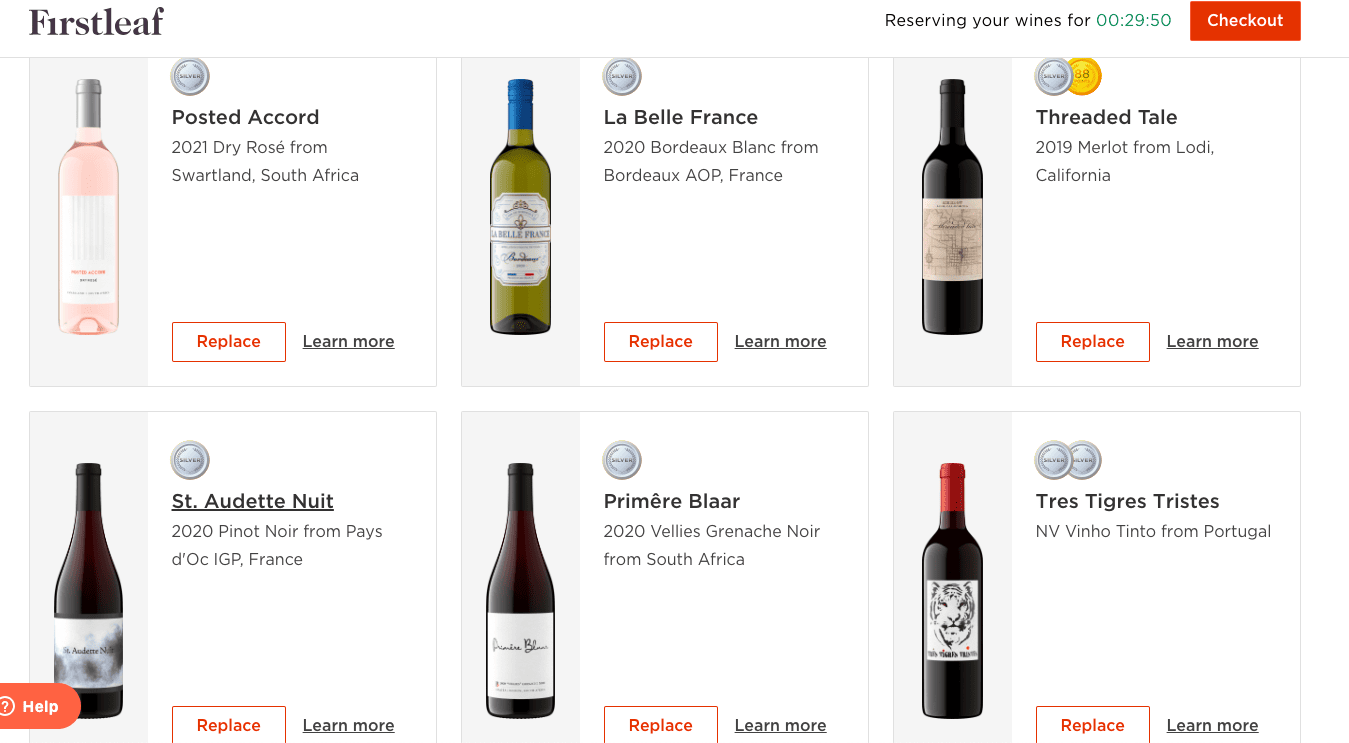Replace the Posted Accord rosé
The width and height of the screenshot is (1349, 743).
tap(229, 342)
